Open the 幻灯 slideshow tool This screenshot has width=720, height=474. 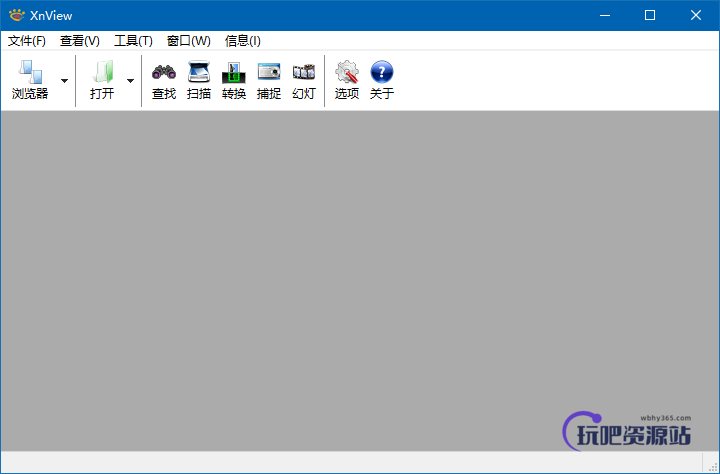[304, 80]
